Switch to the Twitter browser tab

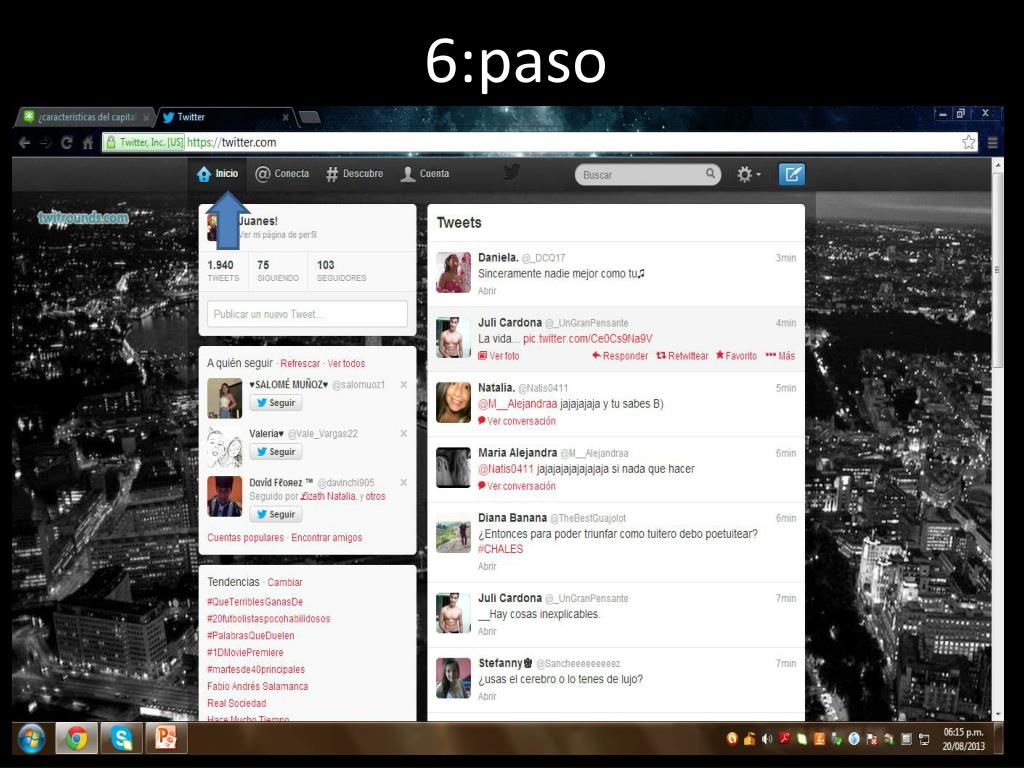(x=222, y=118)
